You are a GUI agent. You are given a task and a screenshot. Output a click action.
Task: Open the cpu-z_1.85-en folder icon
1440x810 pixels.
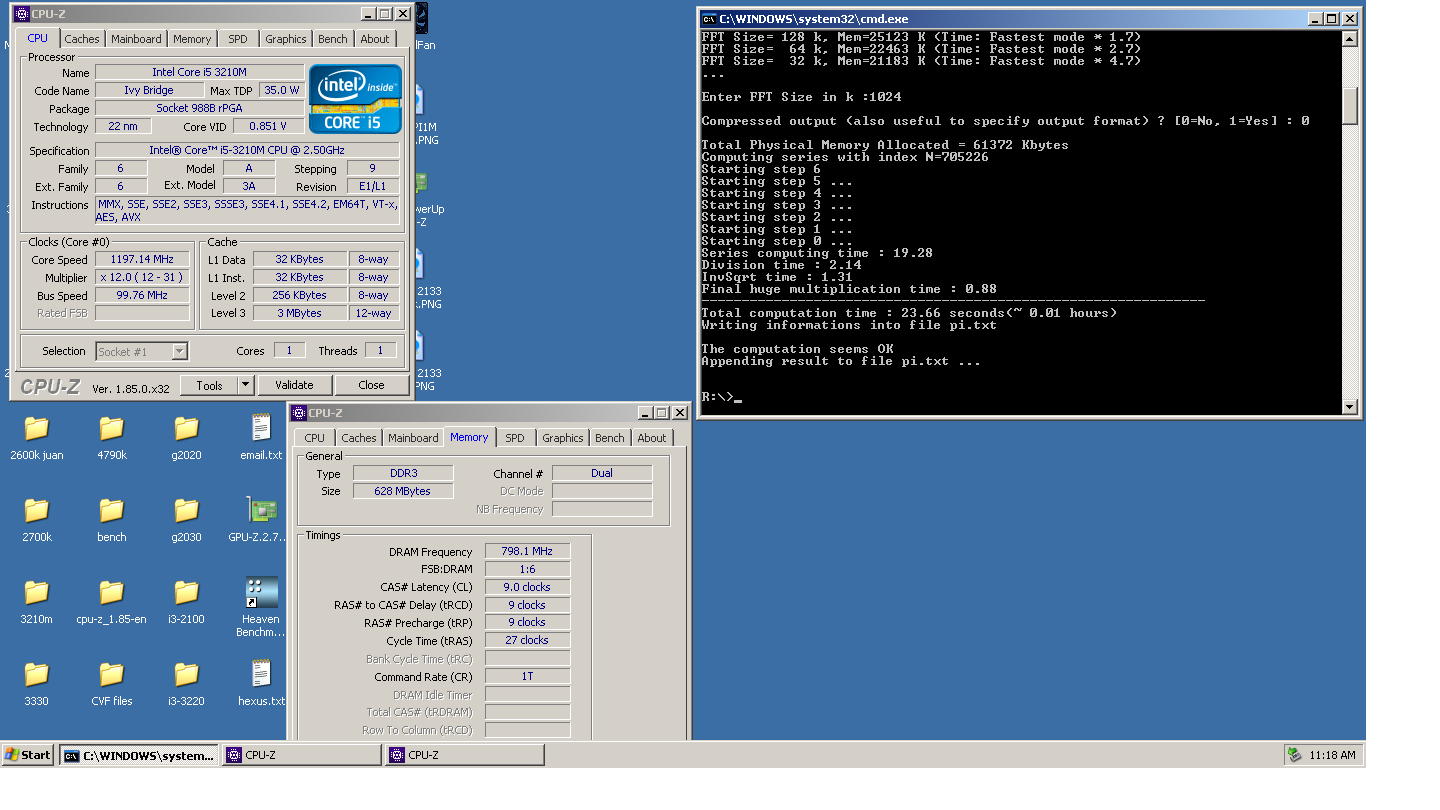(112, 593)
